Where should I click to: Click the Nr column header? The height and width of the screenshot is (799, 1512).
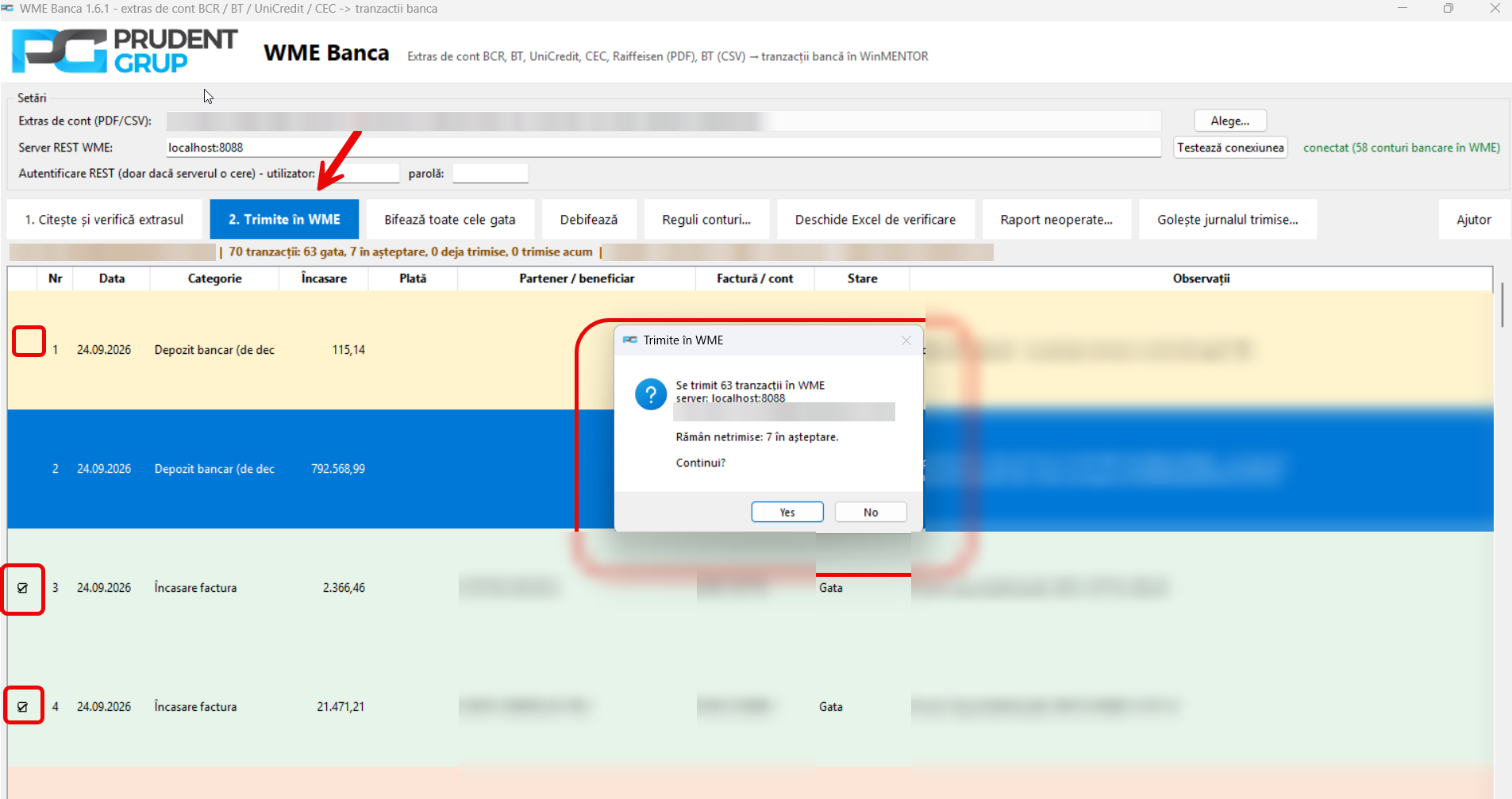[x=55, y=278]
